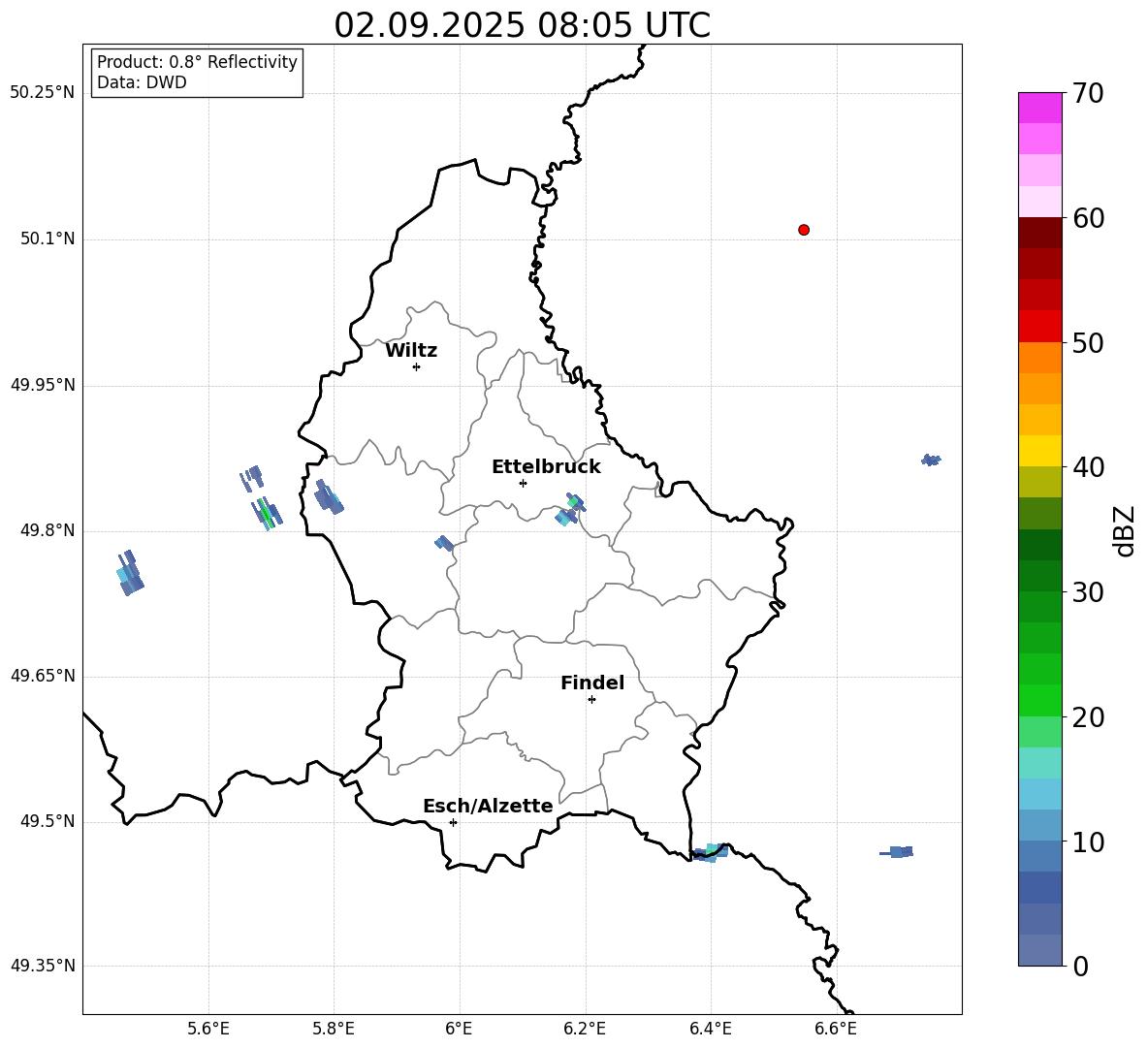Viewport: 1148px width, 1048px height.
Task: Click the light blue colorbar segment above 10
Action: (x=1039, y=825)
